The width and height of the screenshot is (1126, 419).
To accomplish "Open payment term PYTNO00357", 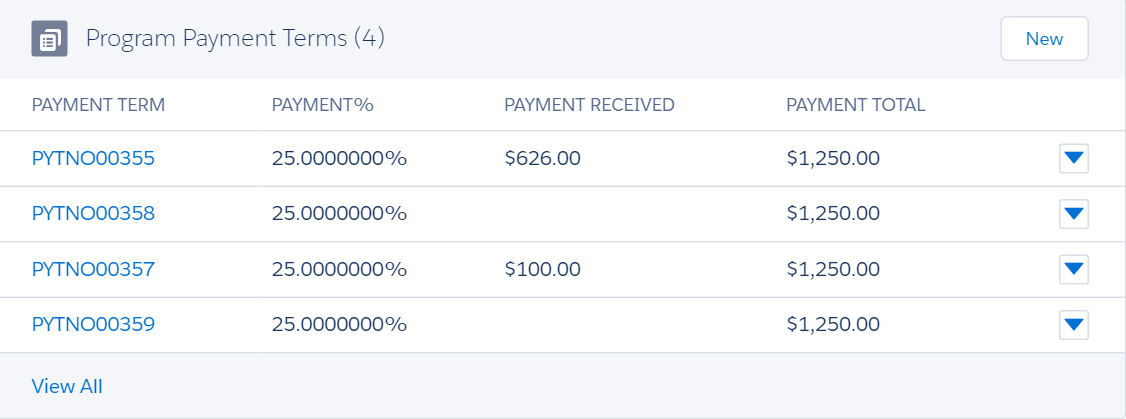I will 93,269.
